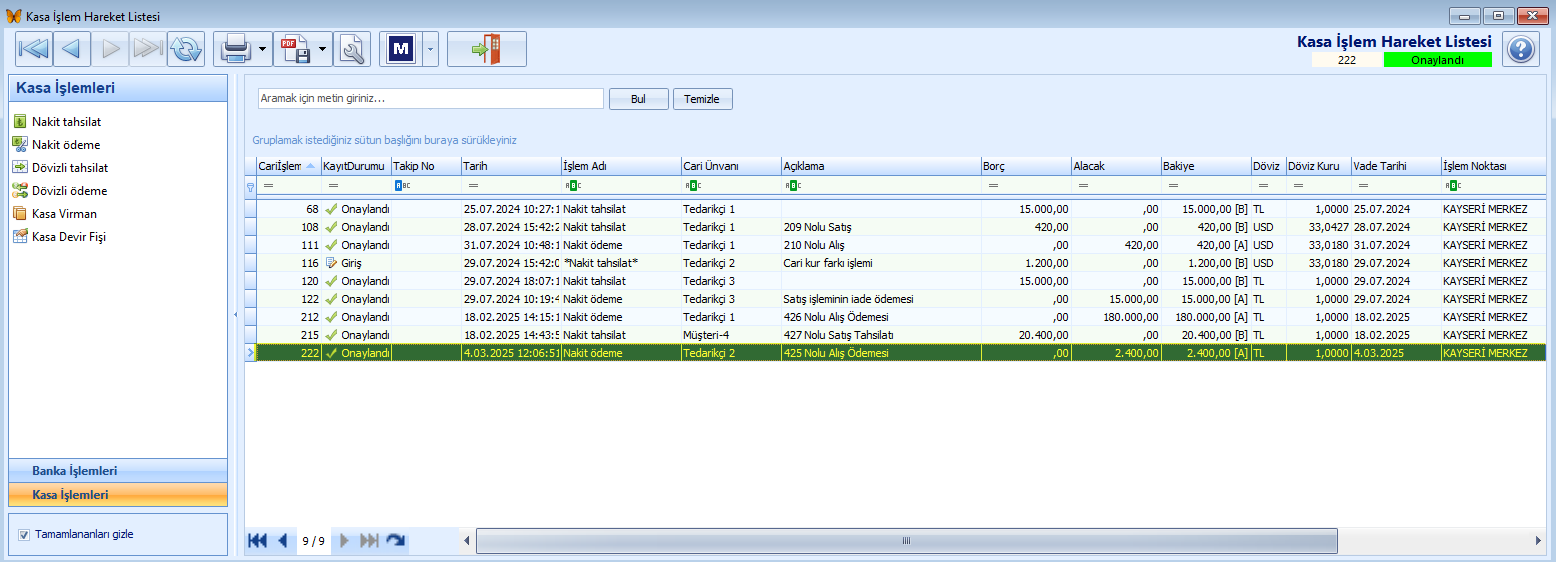Open Kasa Virman from sidebar

[x=64, y=214]
